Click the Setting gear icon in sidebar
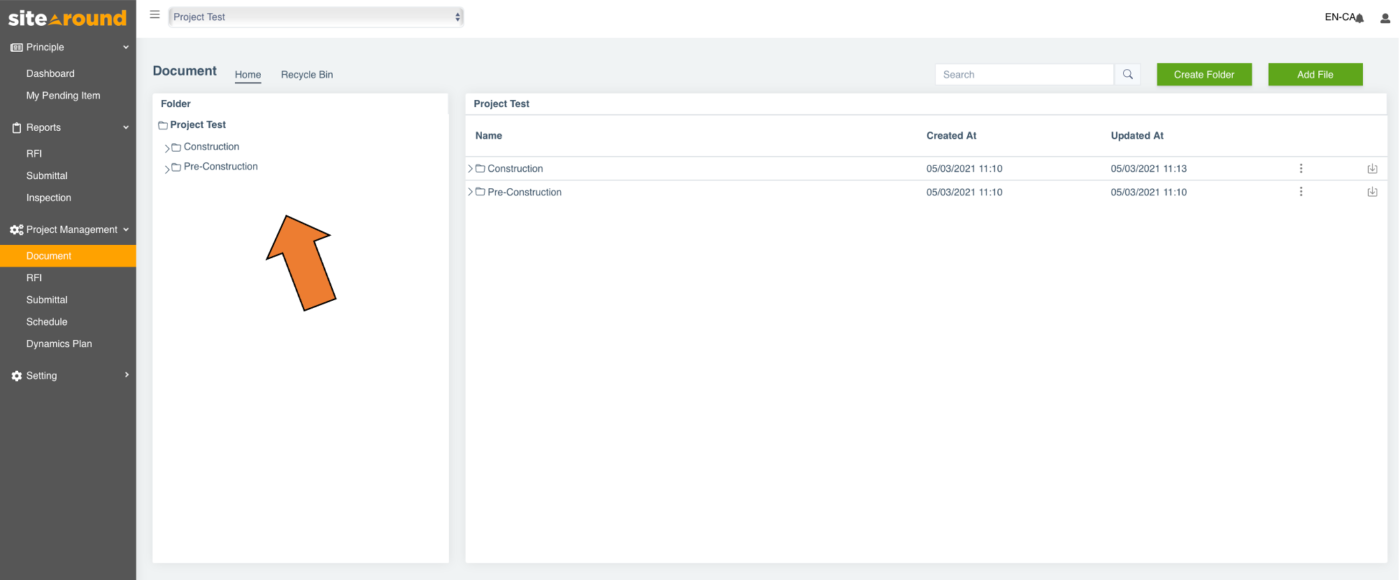 click(15, 375)
